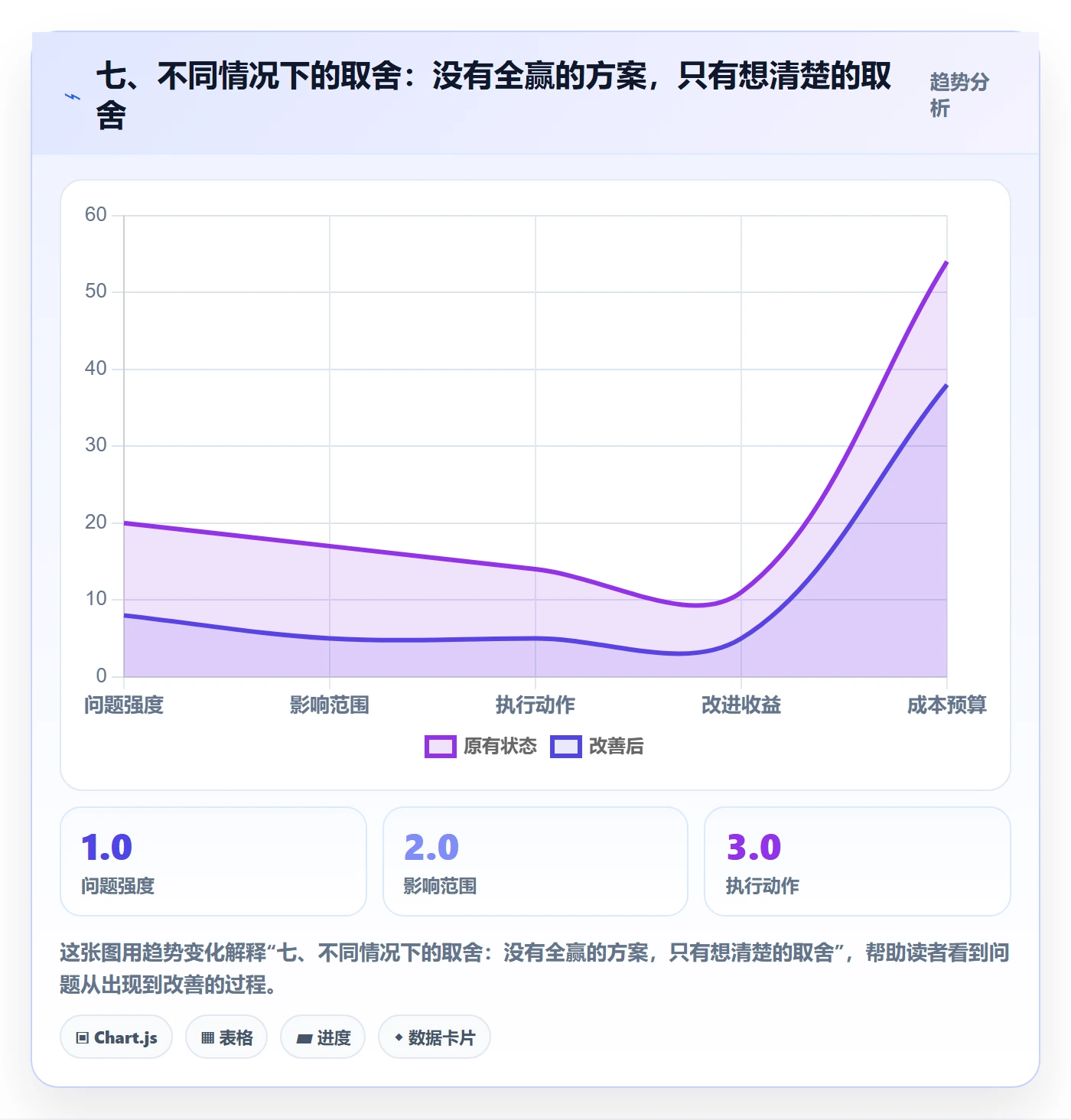
Task: Select the 表格 tag
Action: pyautogui.click(x=226, y=1037)
